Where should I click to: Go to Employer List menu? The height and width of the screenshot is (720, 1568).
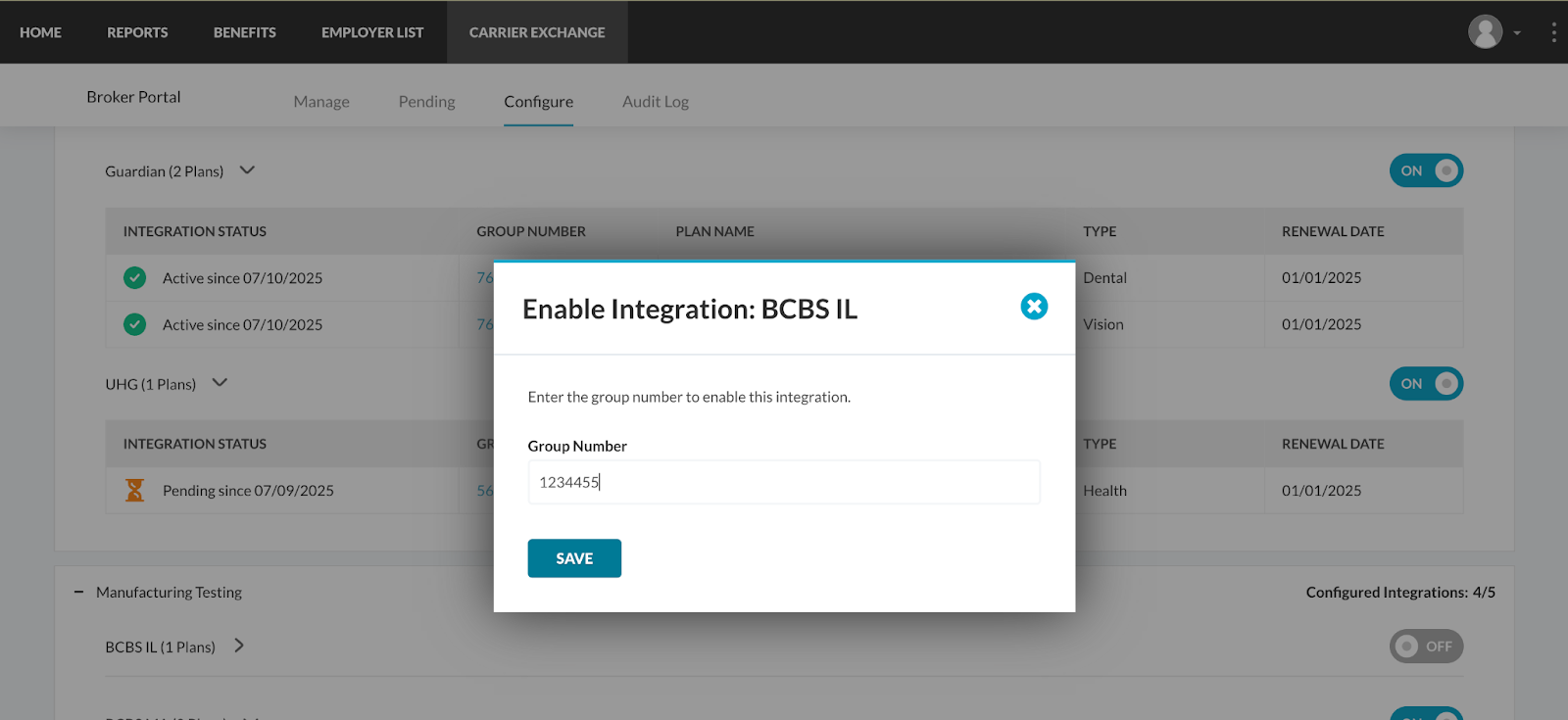point(372,32)
